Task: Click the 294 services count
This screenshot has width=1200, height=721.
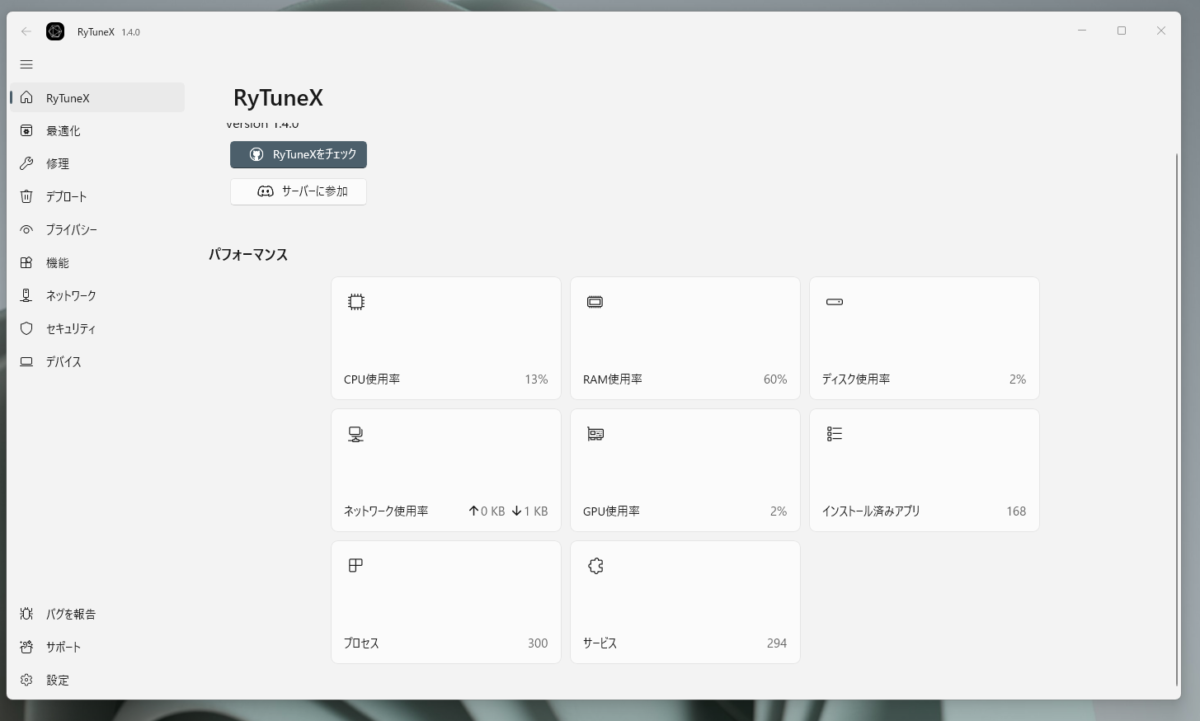Action: tap(777, 643)
